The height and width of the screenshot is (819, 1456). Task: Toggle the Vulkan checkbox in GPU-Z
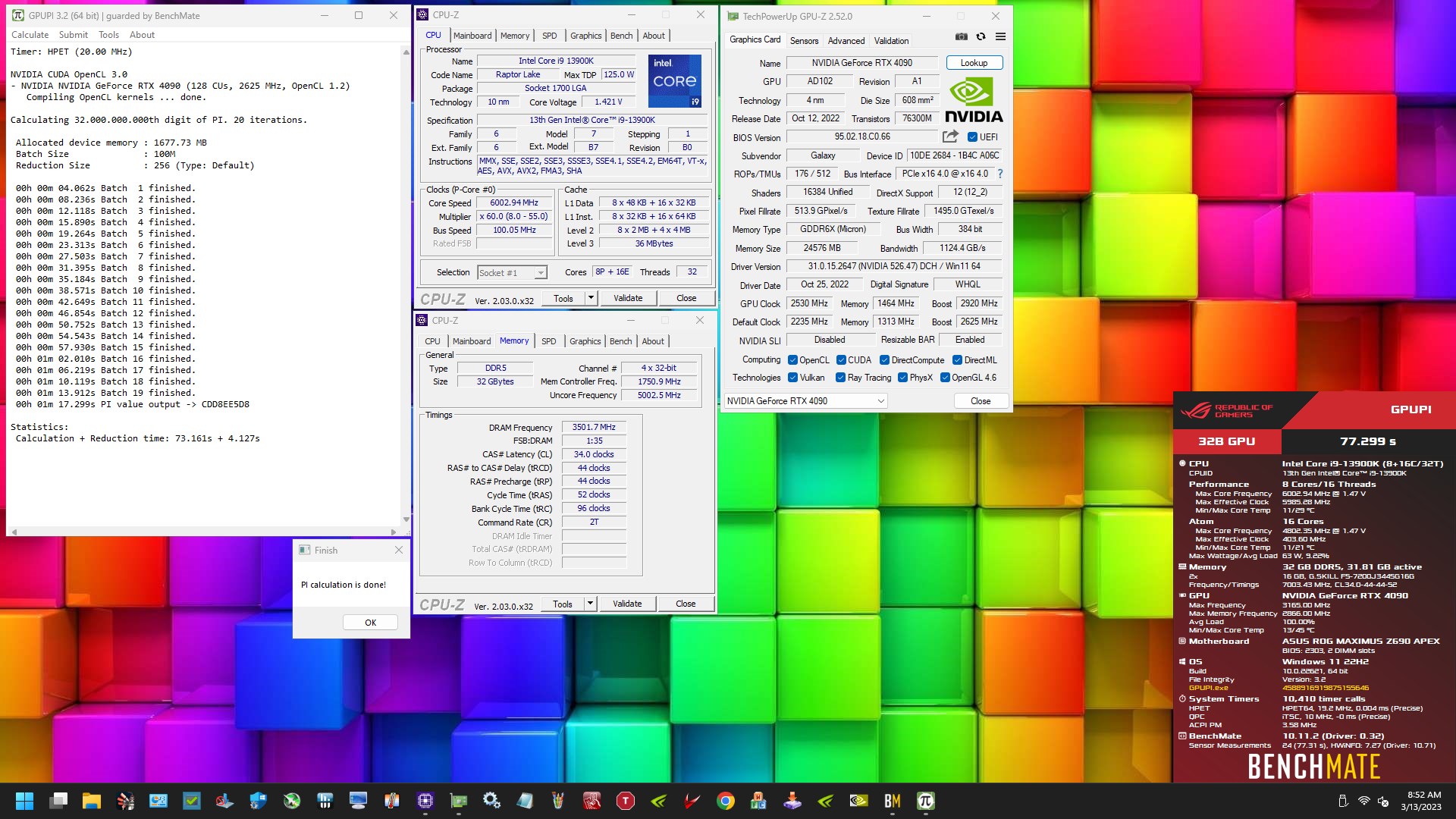click(x=792, y=378)
